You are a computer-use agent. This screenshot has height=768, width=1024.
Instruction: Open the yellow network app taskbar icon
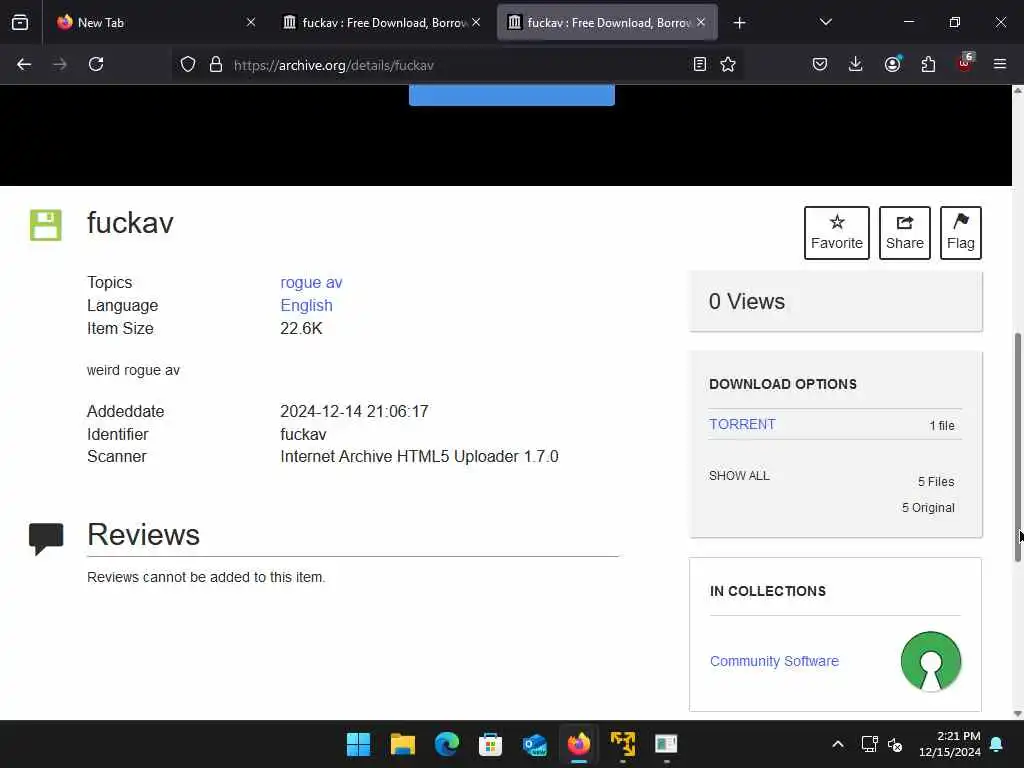pos(622,744)
